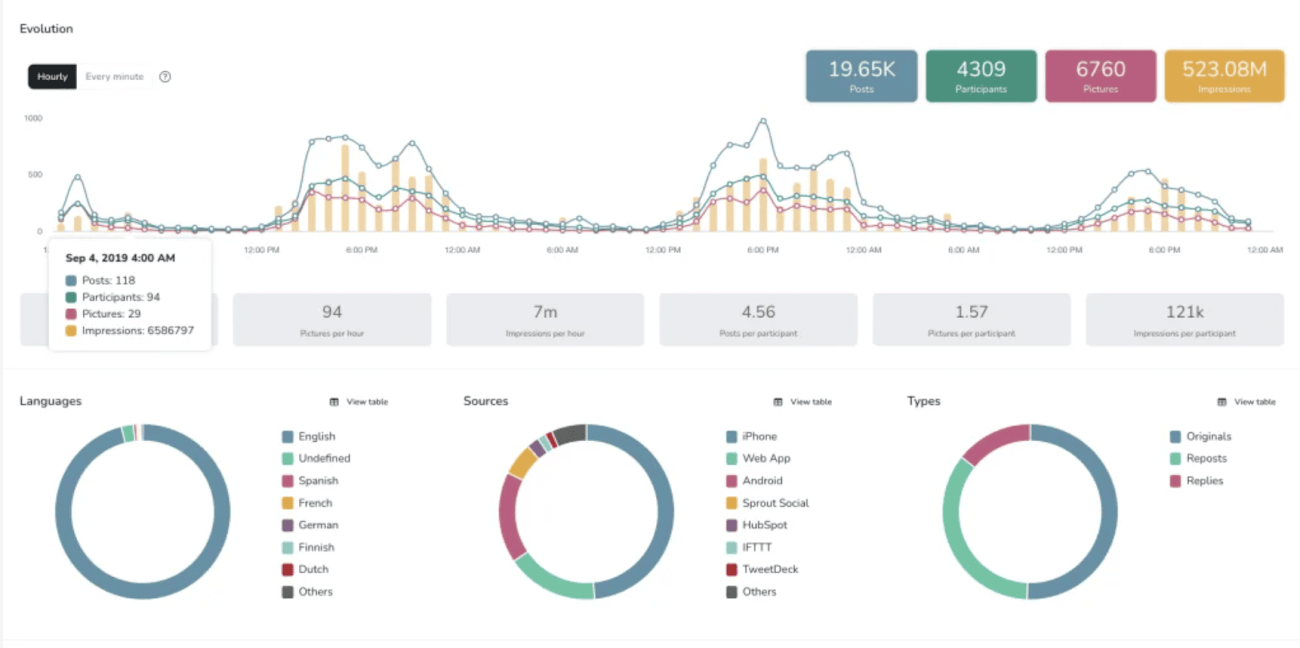Open View table link for Types
The height and width of the screenshot is (648, 1300).
coord(1255,402)
